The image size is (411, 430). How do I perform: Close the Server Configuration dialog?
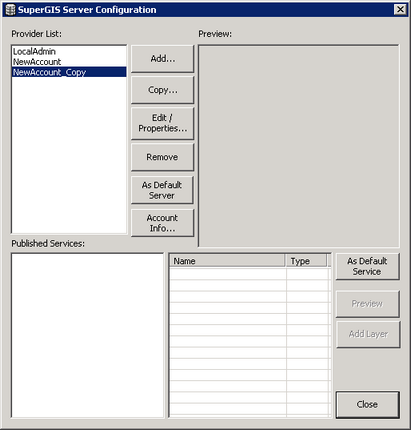(x=367, y=404)
